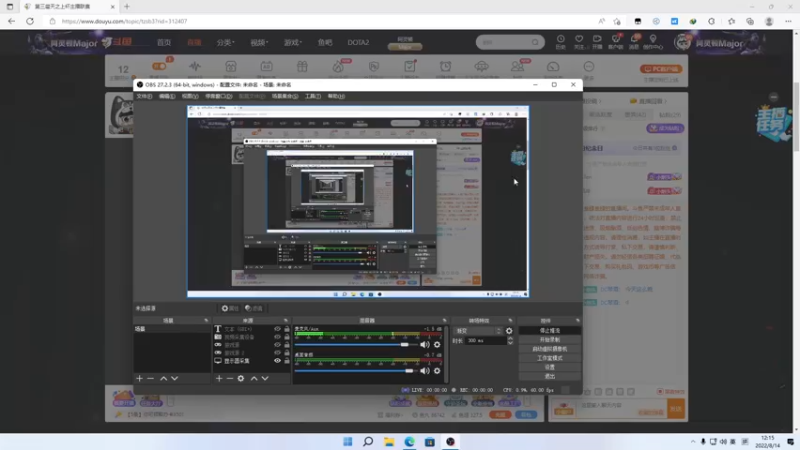The width and height of the screenshot is (800, 450).
Task: Expand the Douyu 视频 dropdown in the nav bar
Action: [x=259, y=42]
